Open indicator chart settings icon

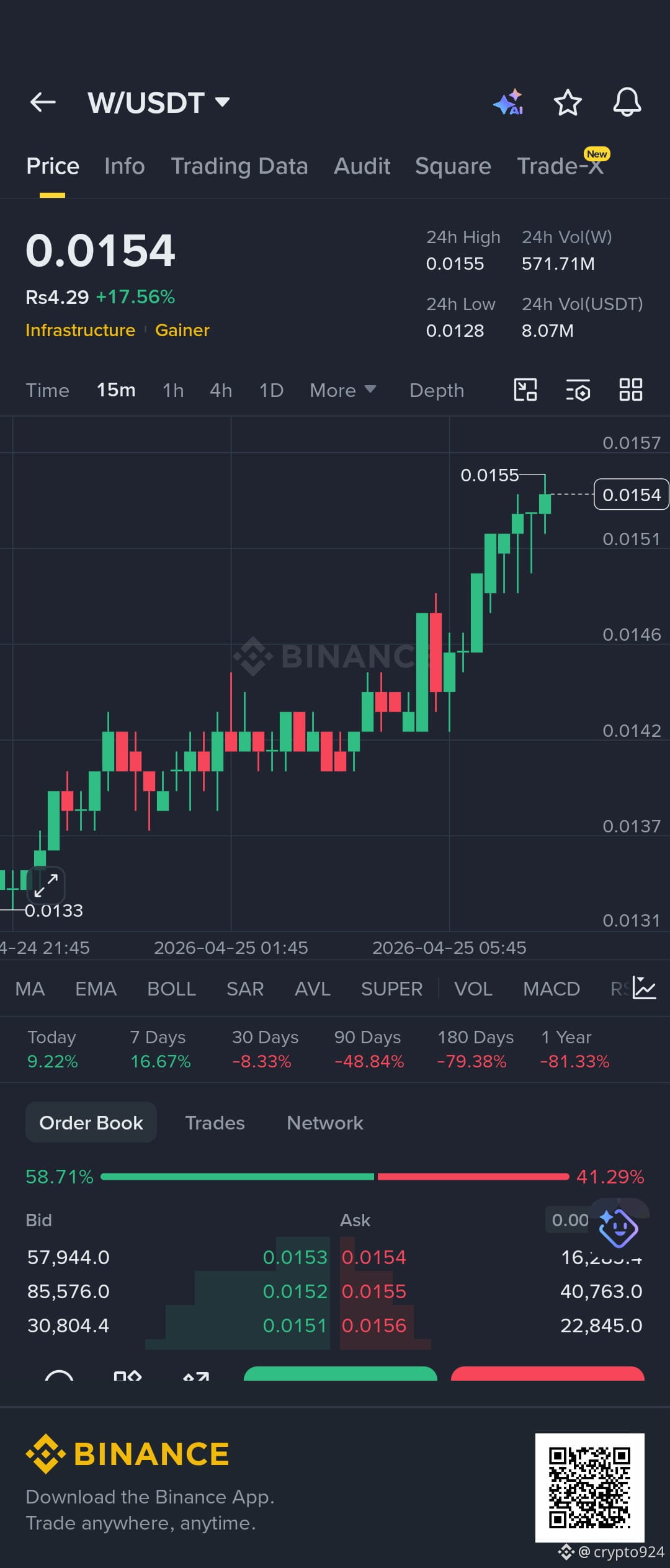pyautogui.click(x=644, y=988)
